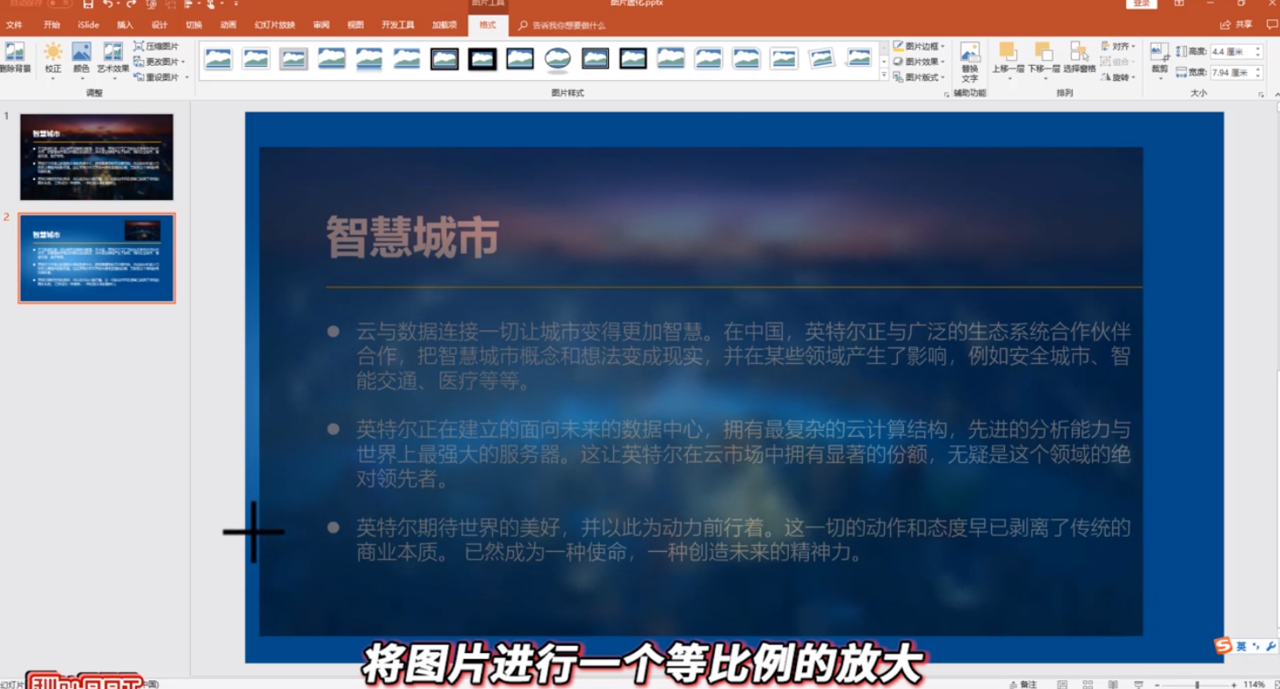Open the iSlide tab
Viewport: 1280px width, 689px height.
[x=88, y=25]
